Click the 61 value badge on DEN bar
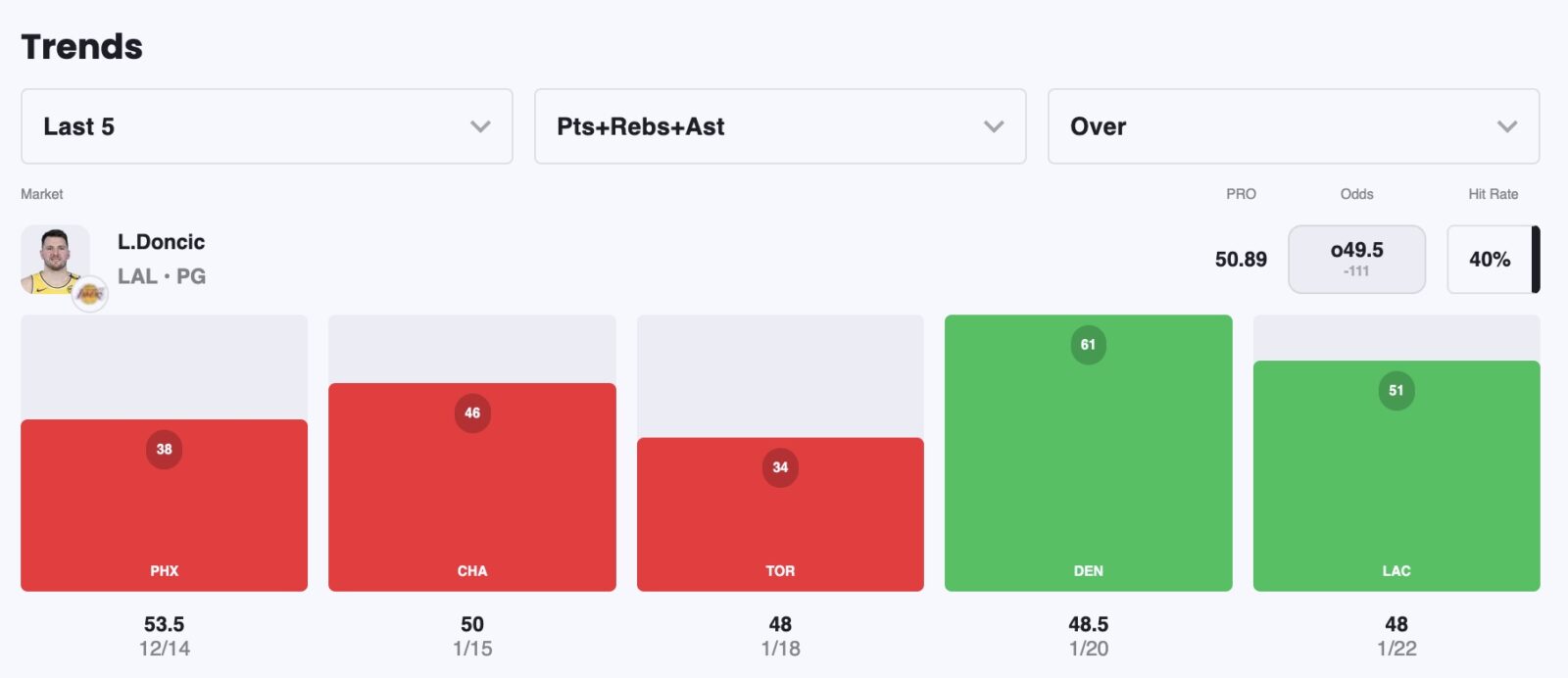The image size is (1568, 678). click(1088, 345)
